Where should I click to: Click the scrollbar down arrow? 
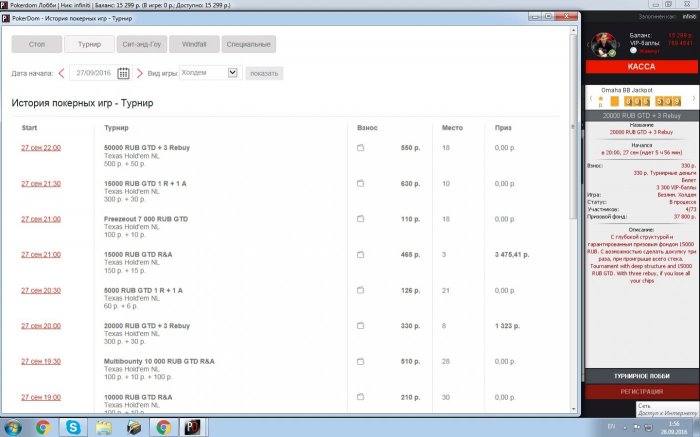tap(574, 408)
